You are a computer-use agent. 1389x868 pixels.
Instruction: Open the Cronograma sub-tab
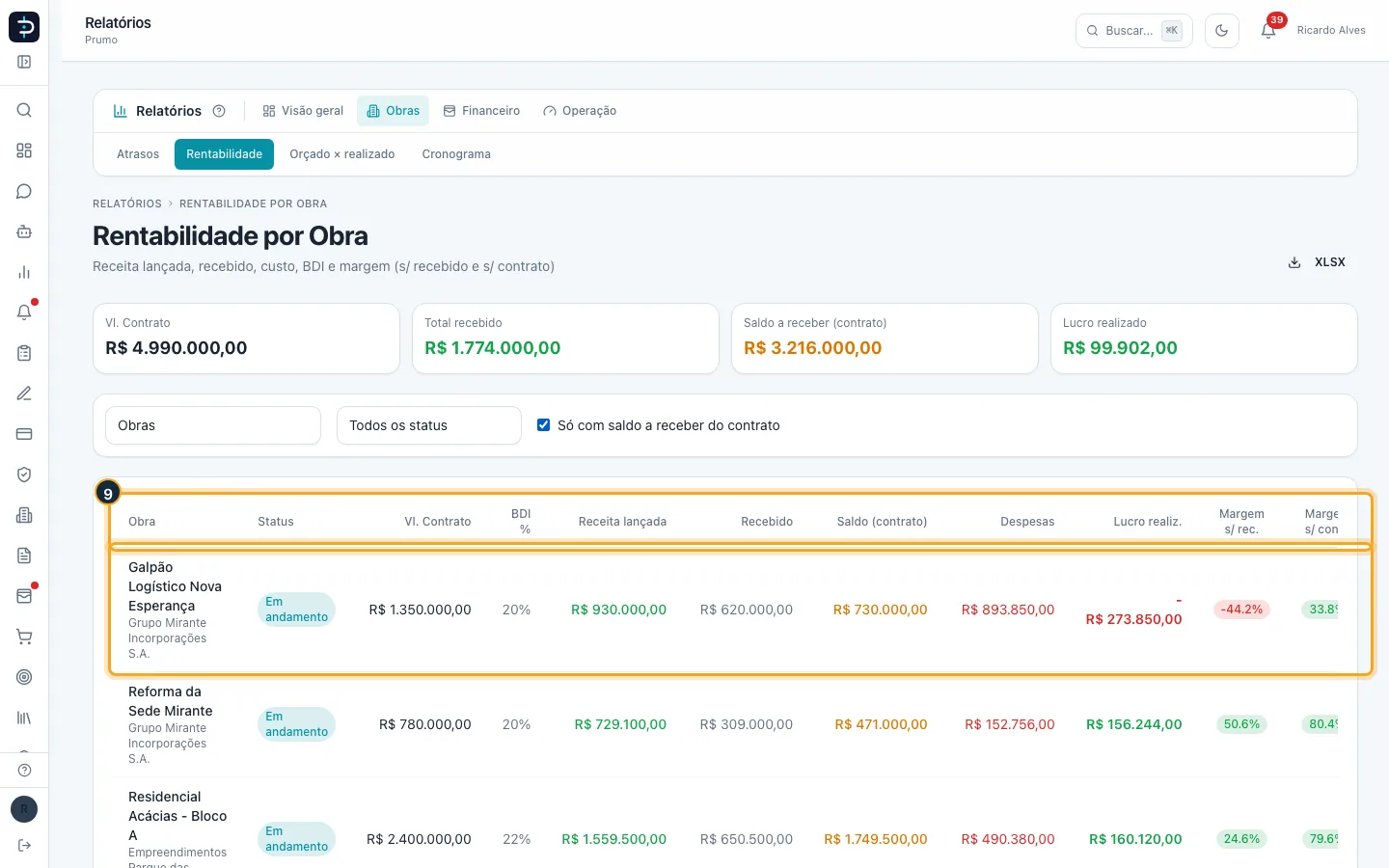coord(456,154)
